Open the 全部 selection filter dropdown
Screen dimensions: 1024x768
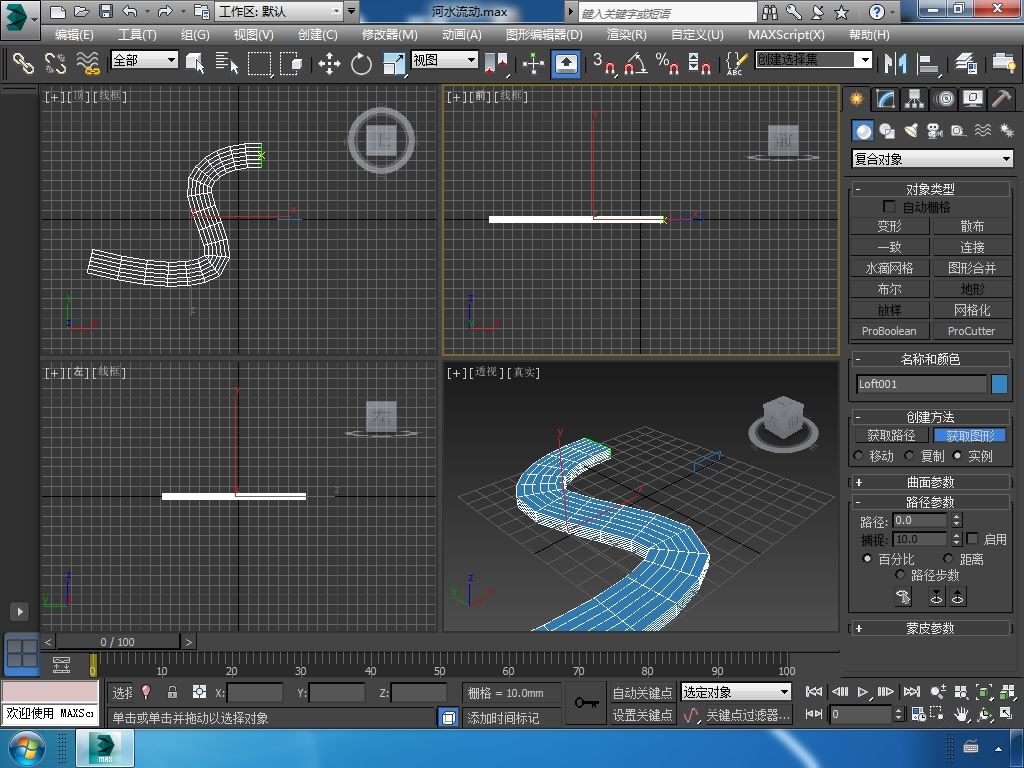click(x=144, y=60)
